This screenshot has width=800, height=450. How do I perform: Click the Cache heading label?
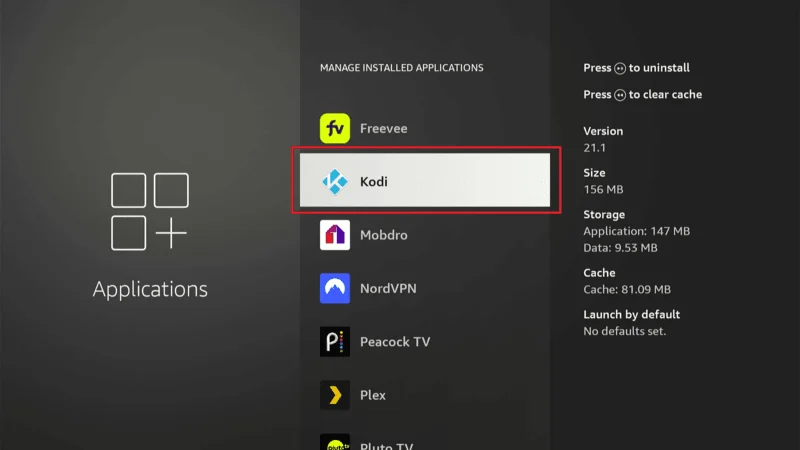599,273
